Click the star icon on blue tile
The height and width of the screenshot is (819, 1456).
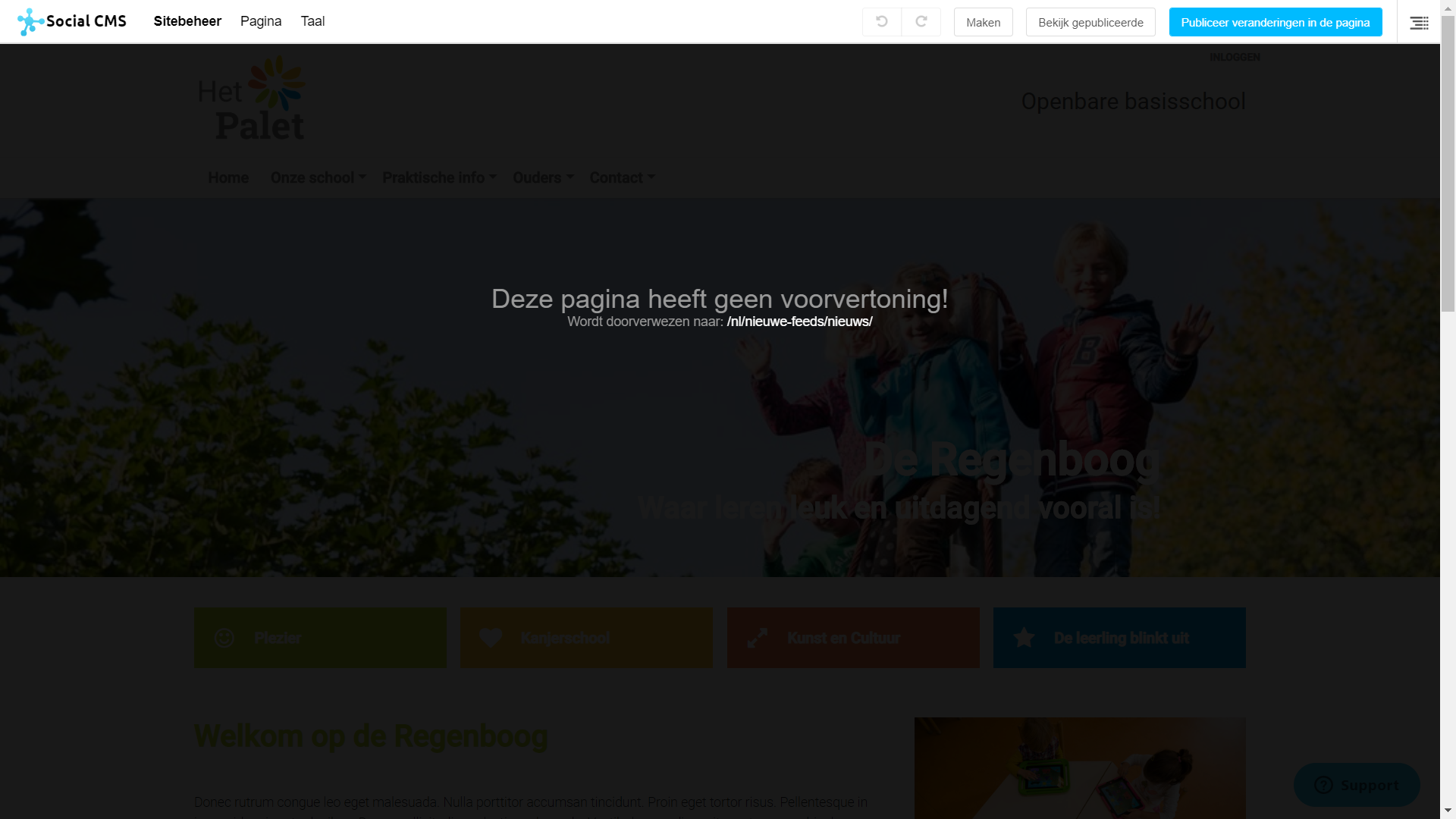point(1024,638)
